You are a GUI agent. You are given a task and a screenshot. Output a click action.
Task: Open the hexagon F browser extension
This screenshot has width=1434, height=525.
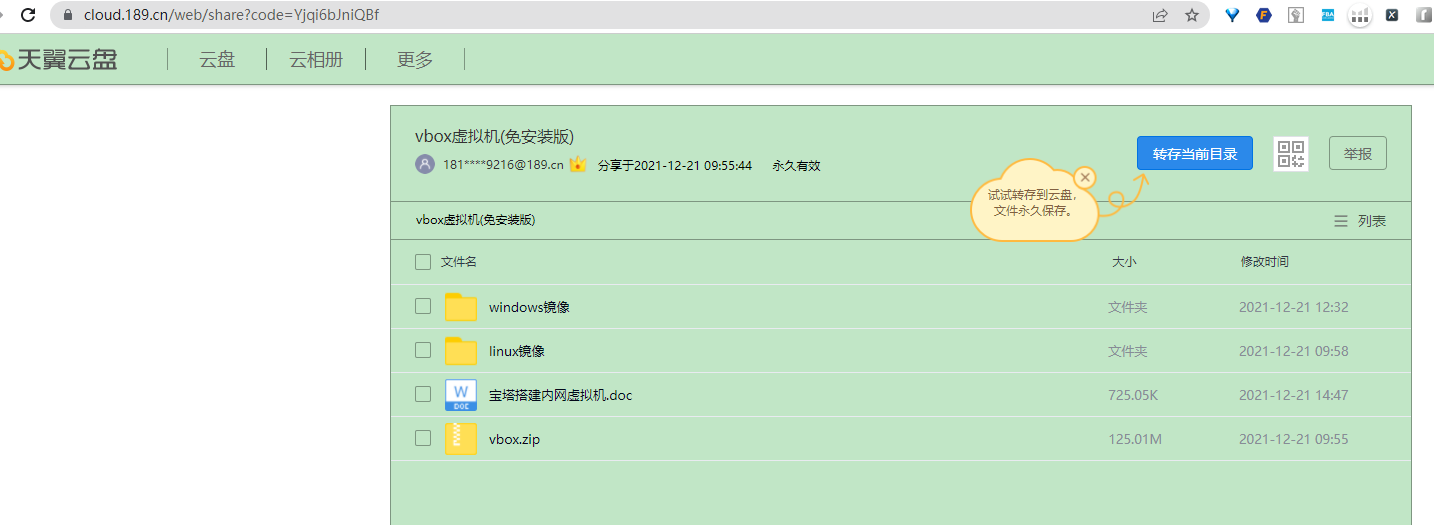coord(1264,15)
